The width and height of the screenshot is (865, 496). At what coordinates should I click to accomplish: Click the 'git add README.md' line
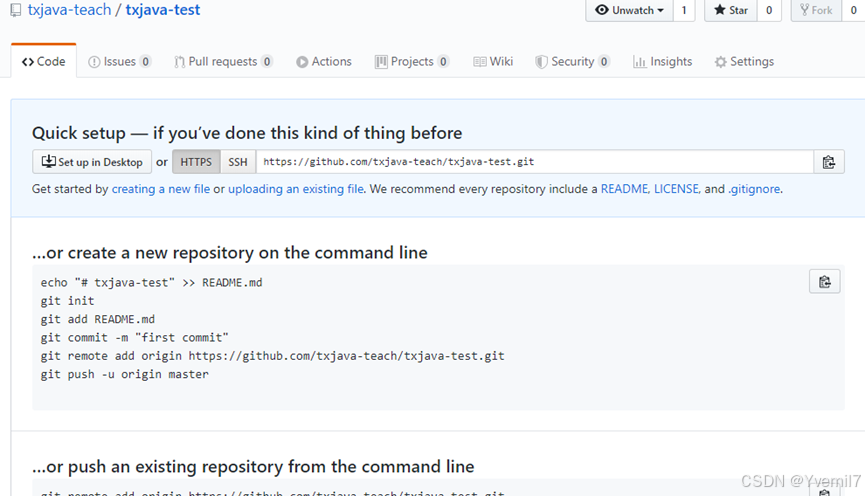pyautogui.click(x=98, y=319)
